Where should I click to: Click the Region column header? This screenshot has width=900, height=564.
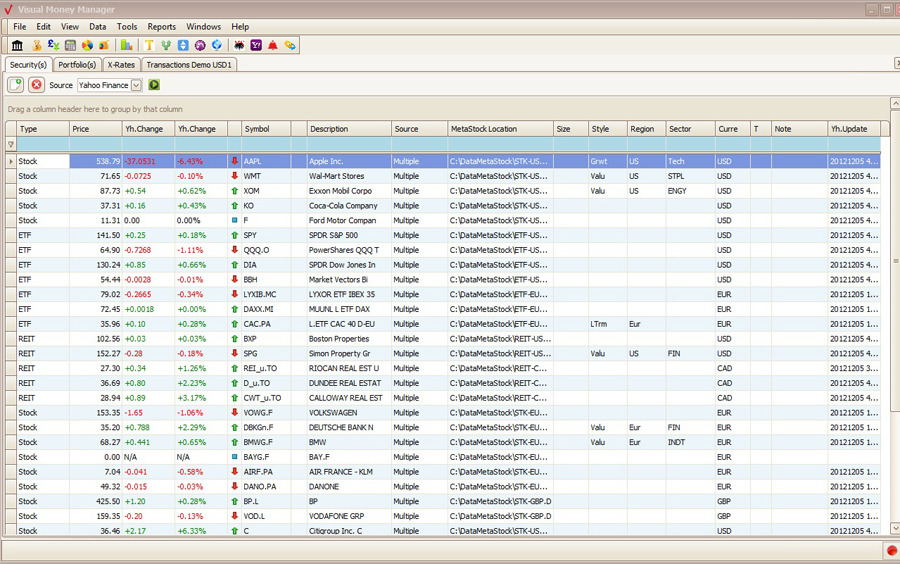coord(646,129)
